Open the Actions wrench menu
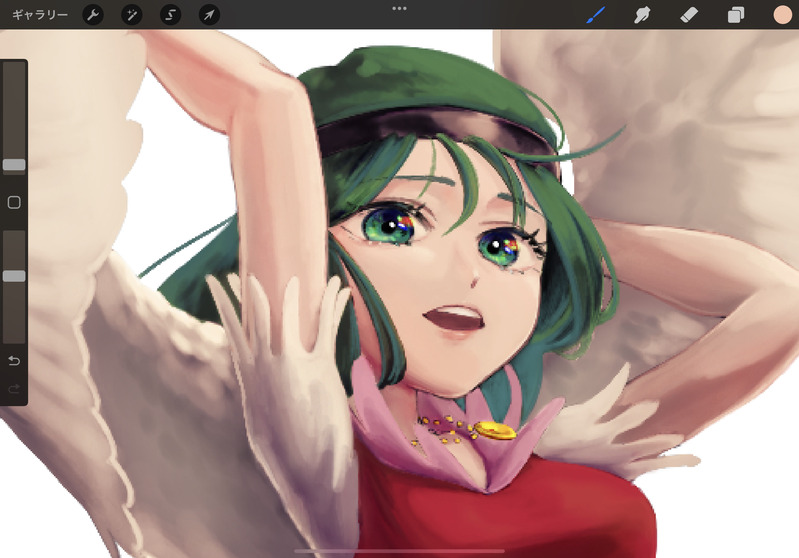 pos(93,15)
